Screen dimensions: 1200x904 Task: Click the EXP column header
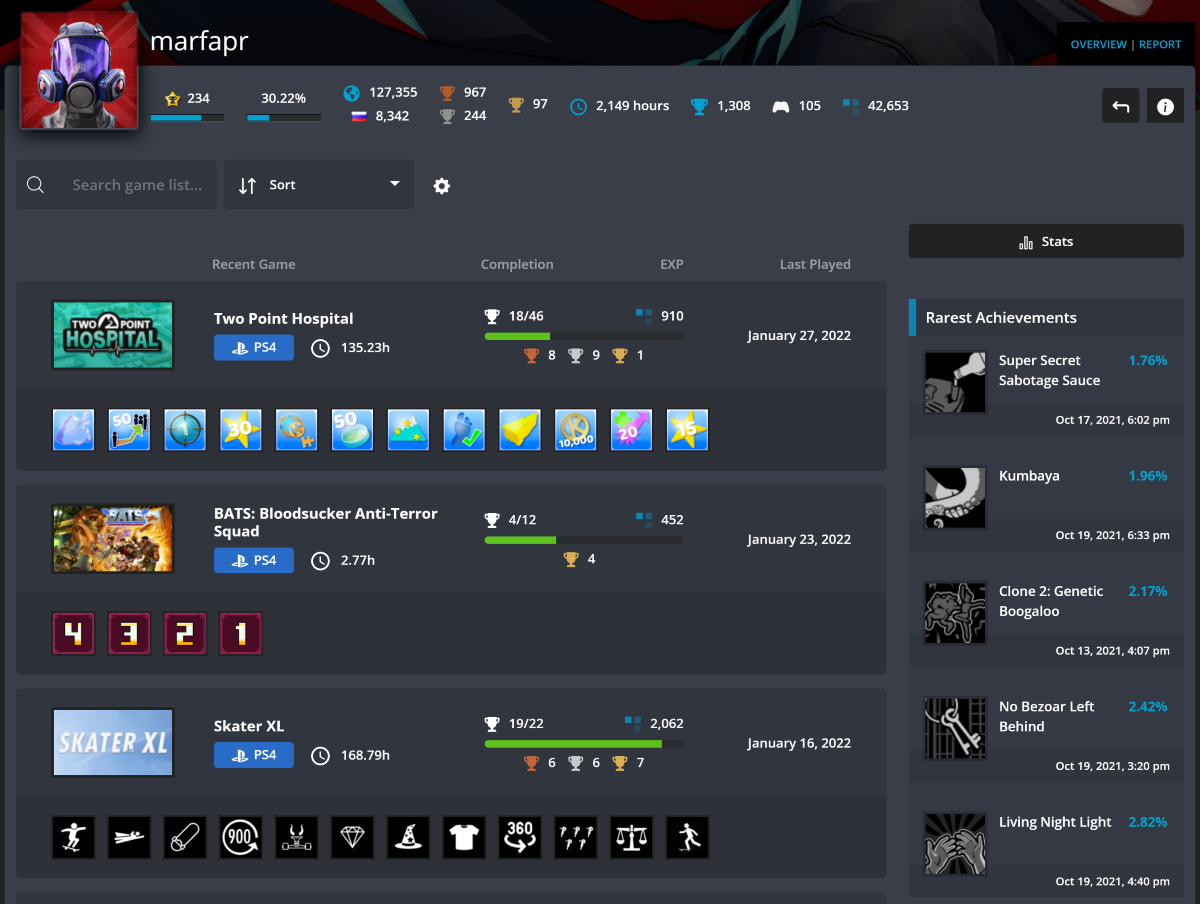click(x=672, y=265)
